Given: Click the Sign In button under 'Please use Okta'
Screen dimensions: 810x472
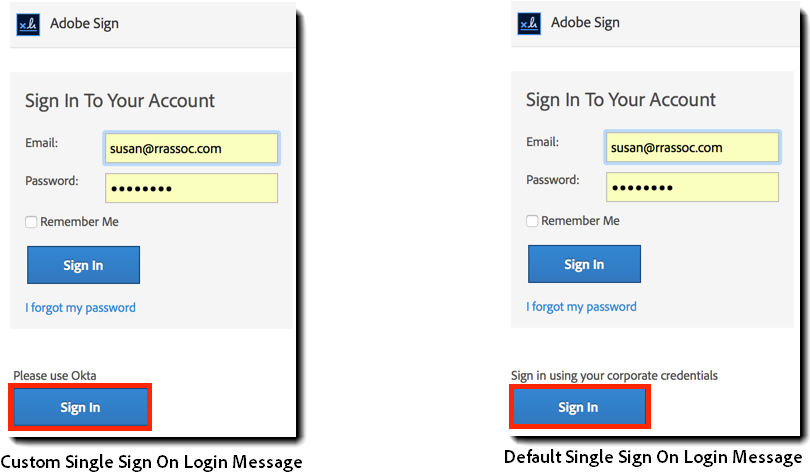Looking at the screenshot, I should click(80, 407).
